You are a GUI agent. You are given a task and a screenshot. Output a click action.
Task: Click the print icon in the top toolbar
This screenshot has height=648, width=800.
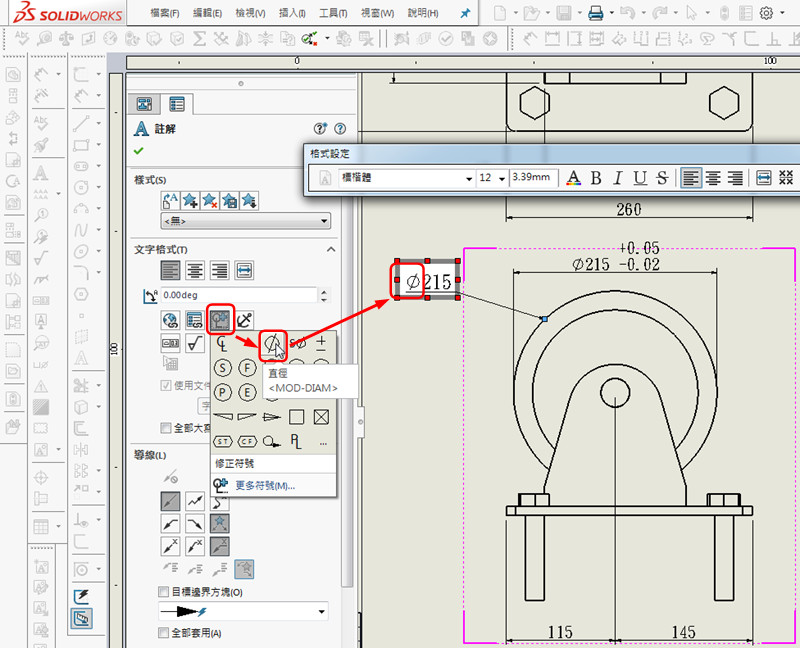pos(596,14)
